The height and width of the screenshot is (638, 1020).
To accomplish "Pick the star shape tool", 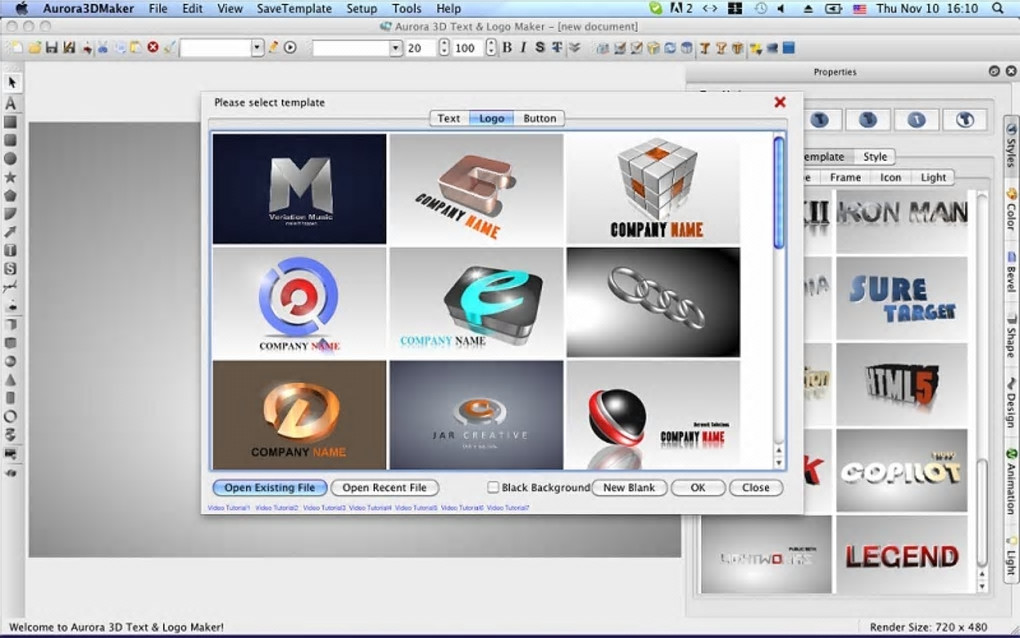I will pyautogui.click(x=11, y=177).
